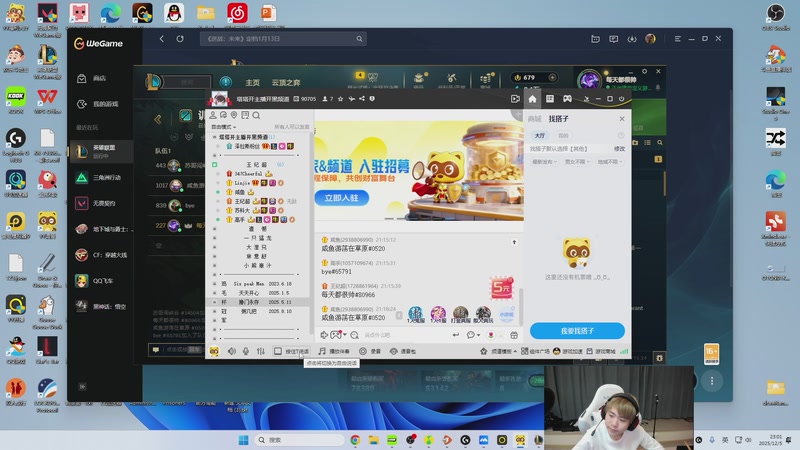Open WeGame user avatar in header

click(650, 39)
